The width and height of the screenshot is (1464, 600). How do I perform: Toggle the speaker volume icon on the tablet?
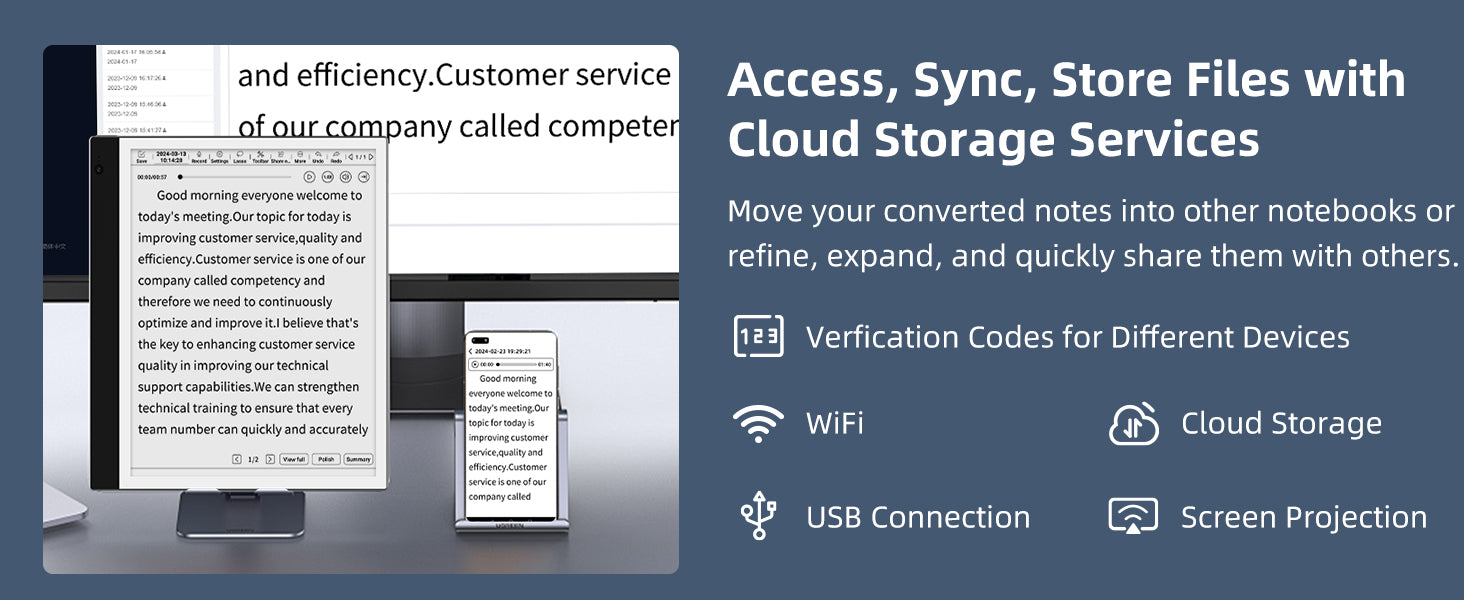coord(345,177)
